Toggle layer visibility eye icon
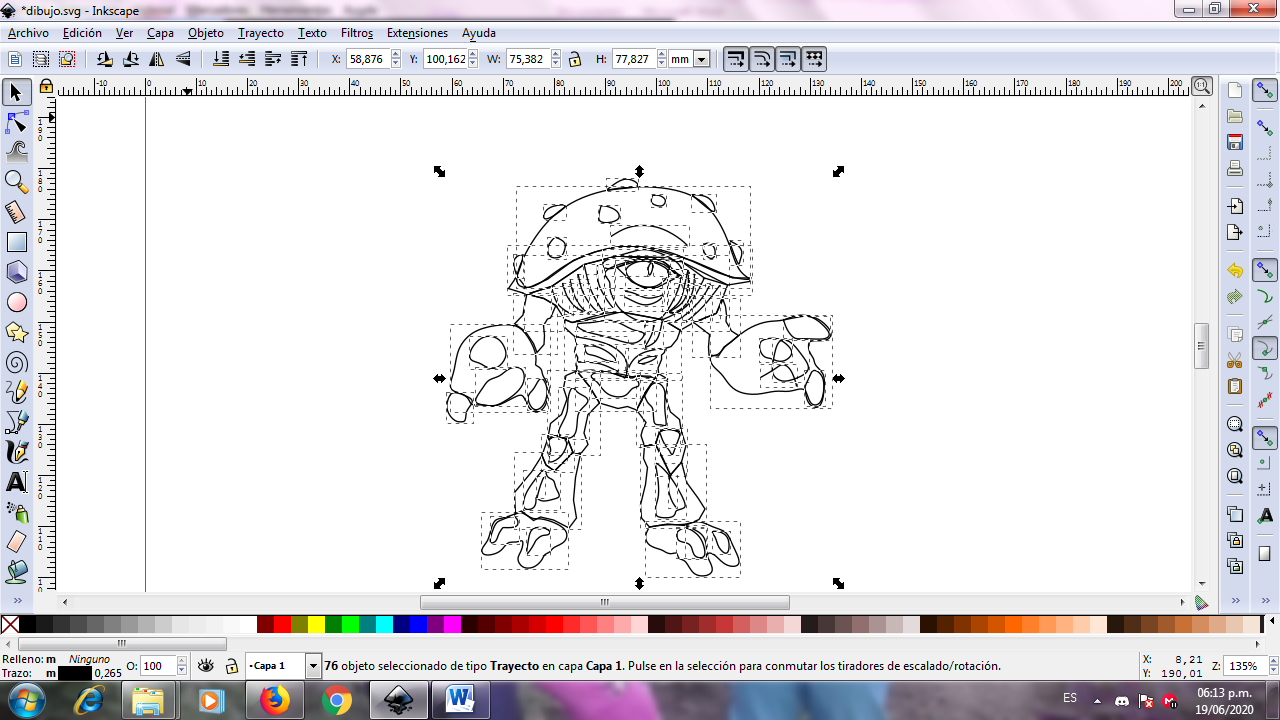 click(206, 666)
